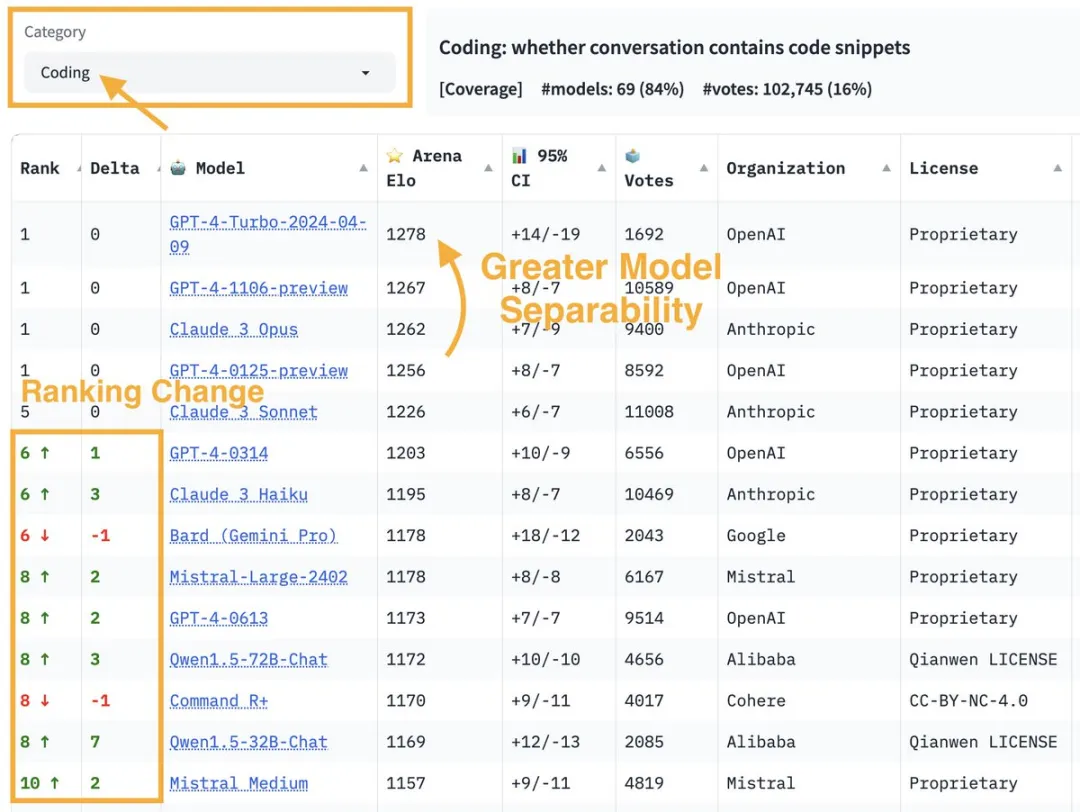Click the Category dropdown caret arrow
This screenshot has height=812, width=1080.
[365, 73]
